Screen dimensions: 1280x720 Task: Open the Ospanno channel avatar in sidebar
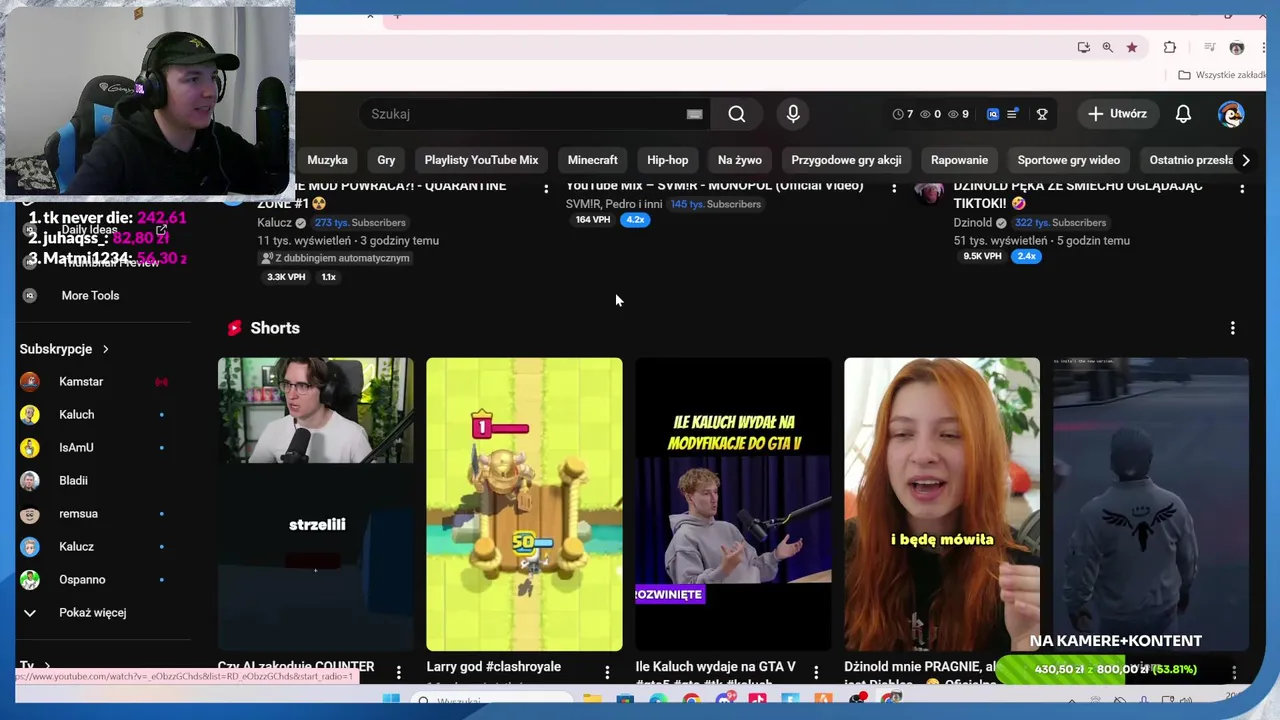coord(30,579)
